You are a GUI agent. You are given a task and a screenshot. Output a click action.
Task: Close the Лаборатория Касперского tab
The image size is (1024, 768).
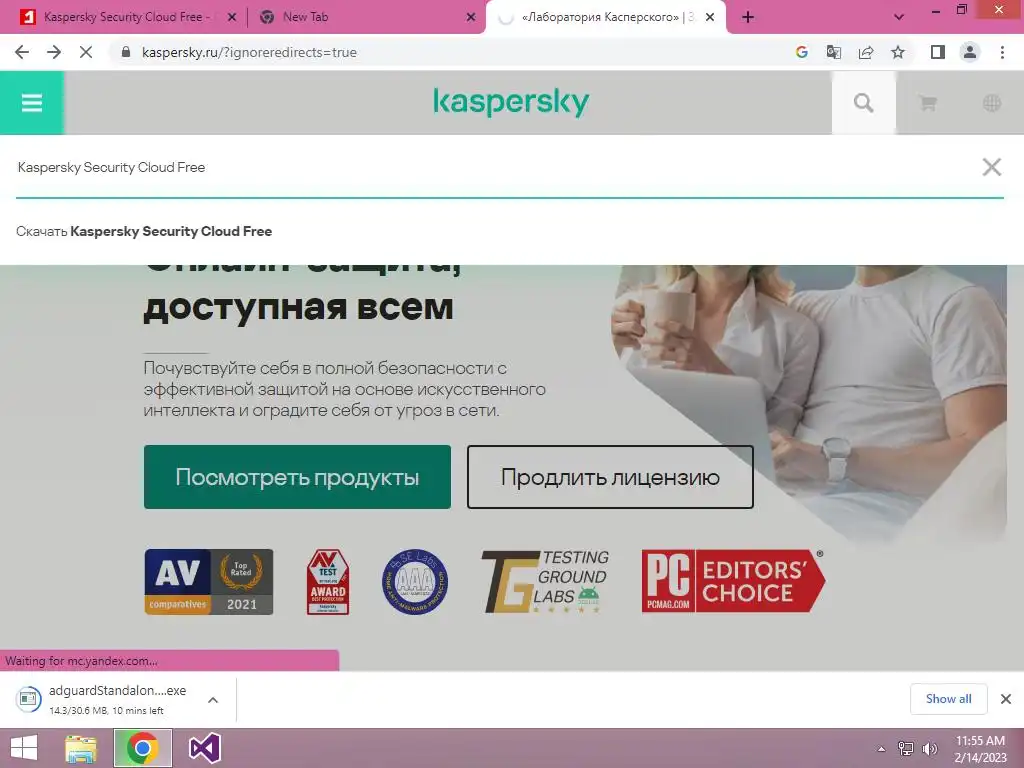tap(710, 18)
